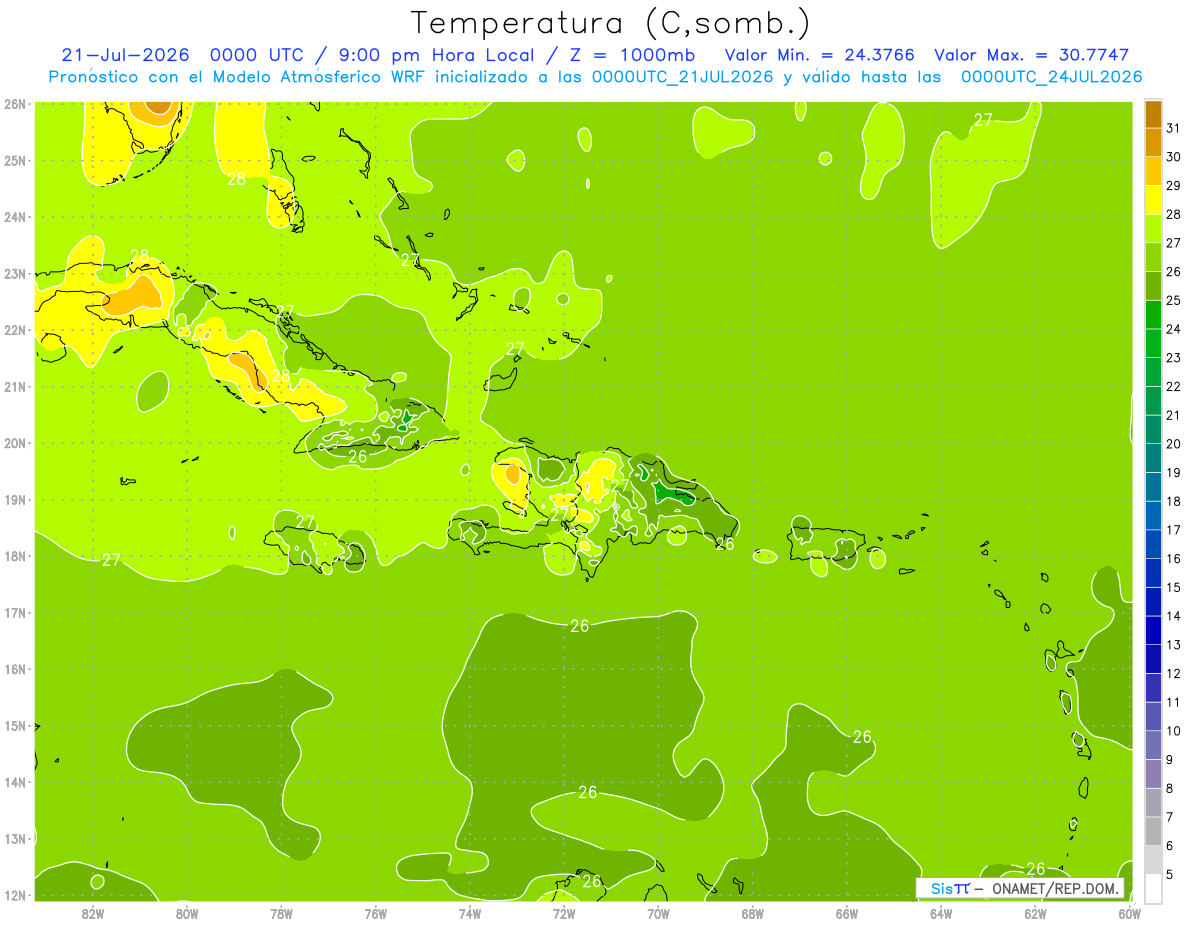This screenshot has height=927, width=1200.
Task: Click the blue swatch between 15 and 16
Action: (x=1153, y=573)
